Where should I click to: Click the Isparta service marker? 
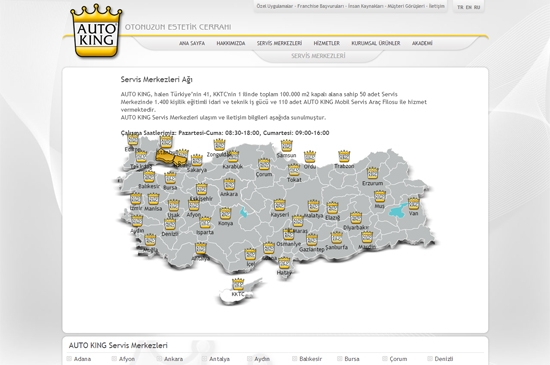[205, 222]
